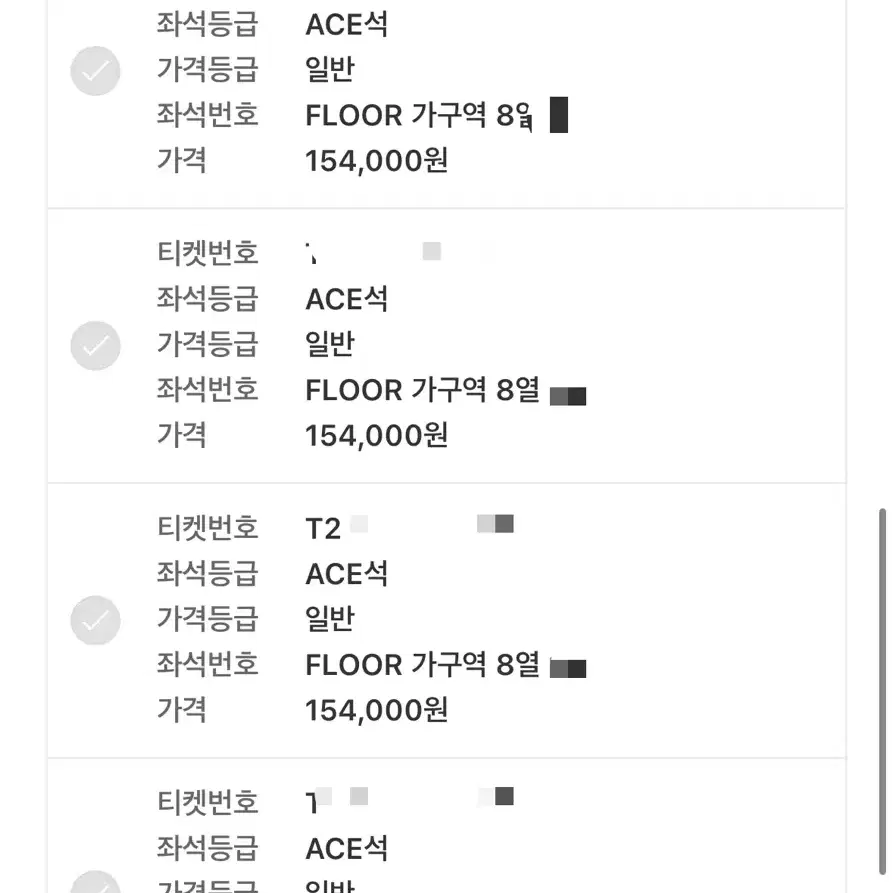
Task: Click the 154,000원 price in the T2 ticket
Action: coord(376,710)
